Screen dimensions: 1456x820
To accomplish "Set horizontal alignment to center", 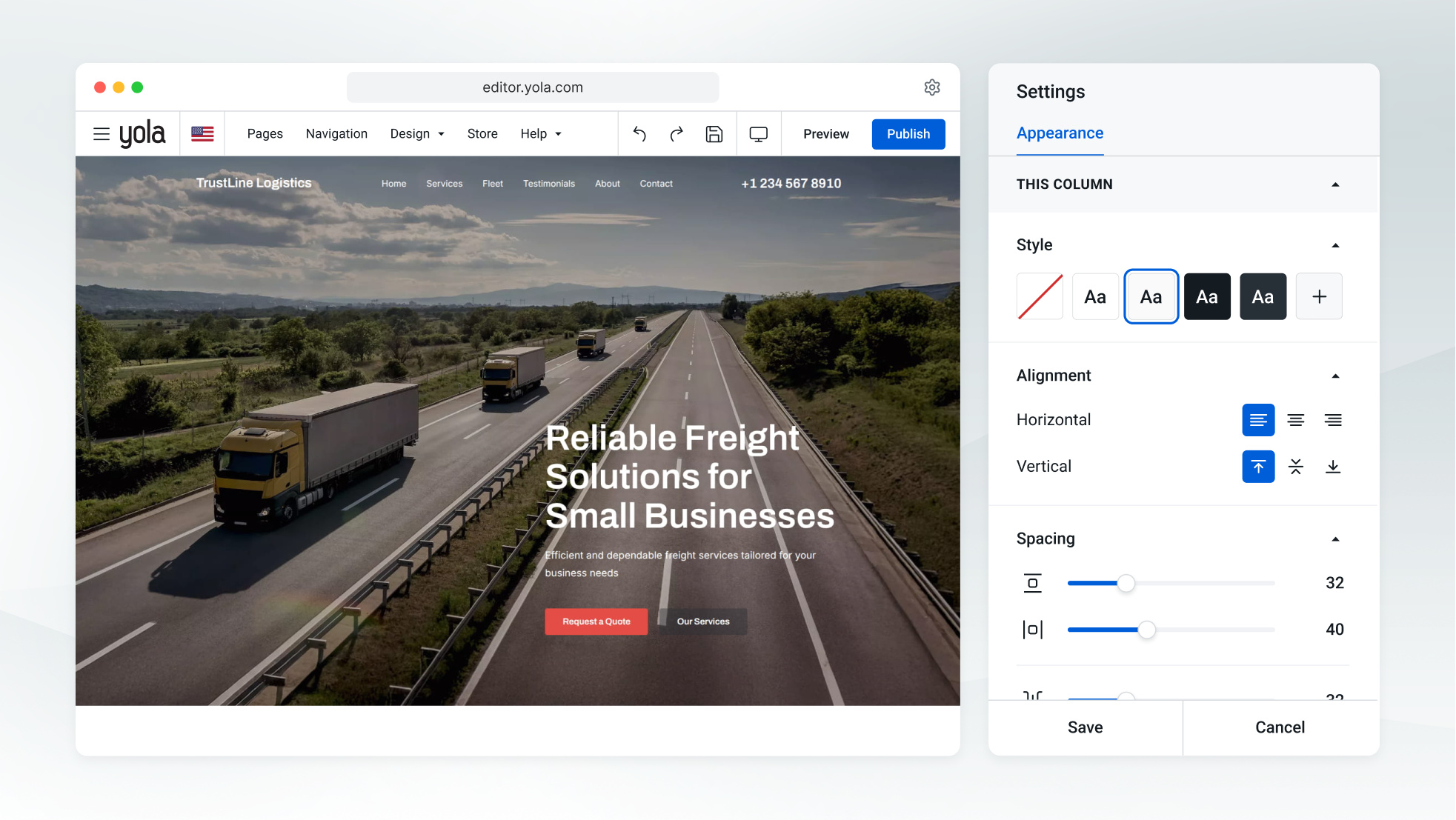I will tap(1296, 420).
